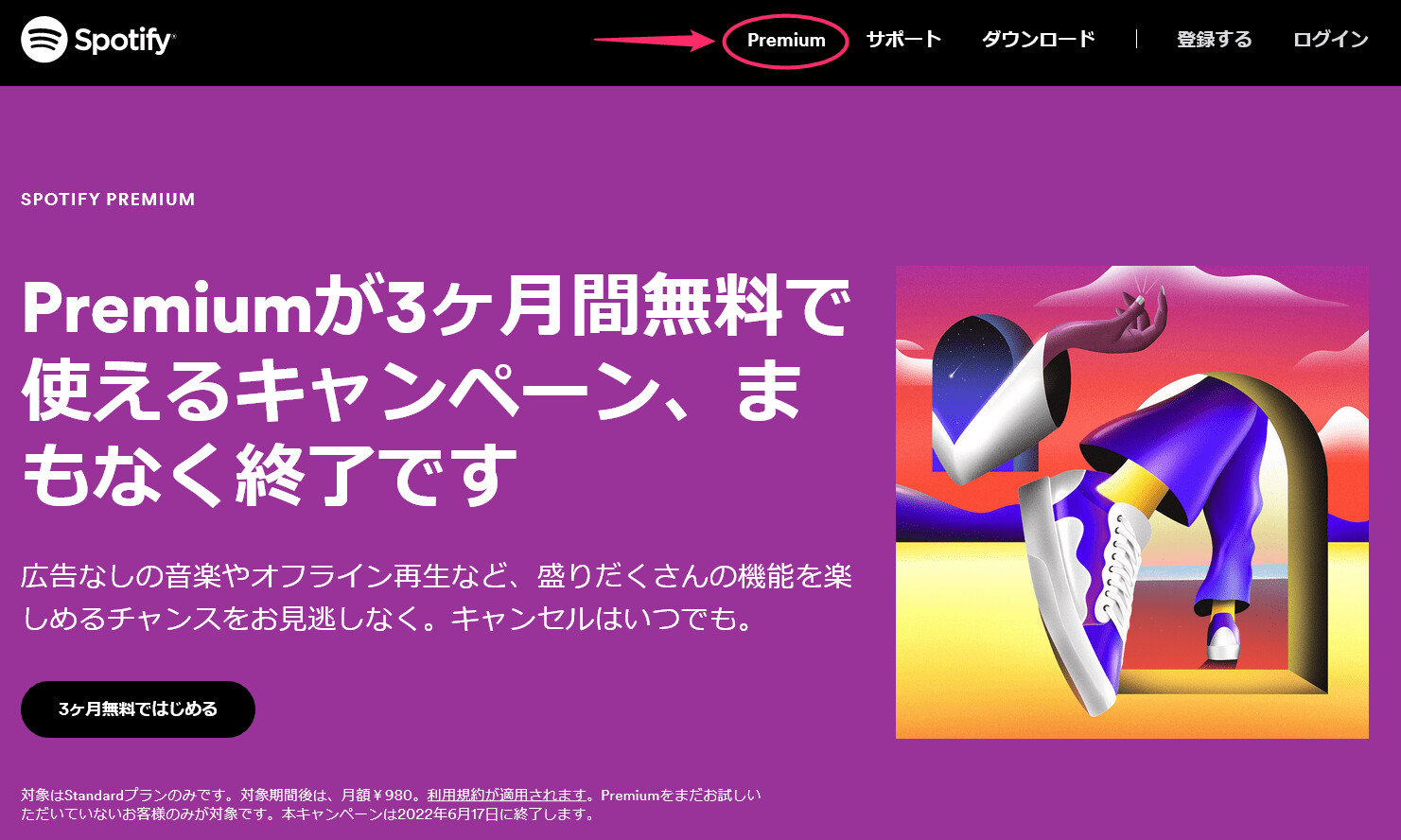Click the headline Premiumが3ヶ月間無料で
The width and height of the screenshot is (1401, 840).
point(436,306)
